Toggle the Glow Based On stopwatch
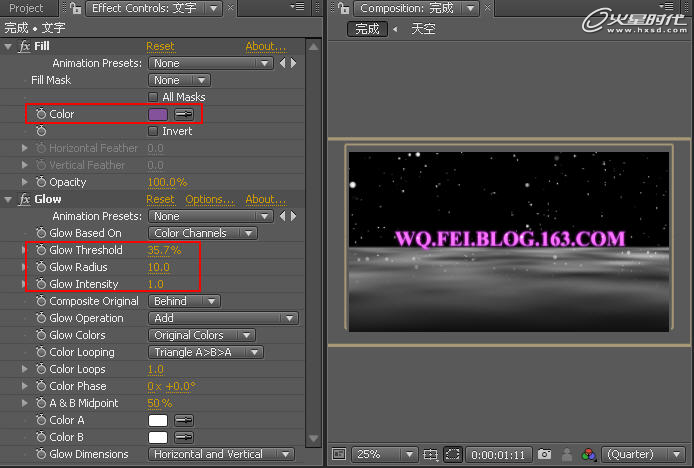694x468 pixels. pyautogui.click(x=41, y=232)
